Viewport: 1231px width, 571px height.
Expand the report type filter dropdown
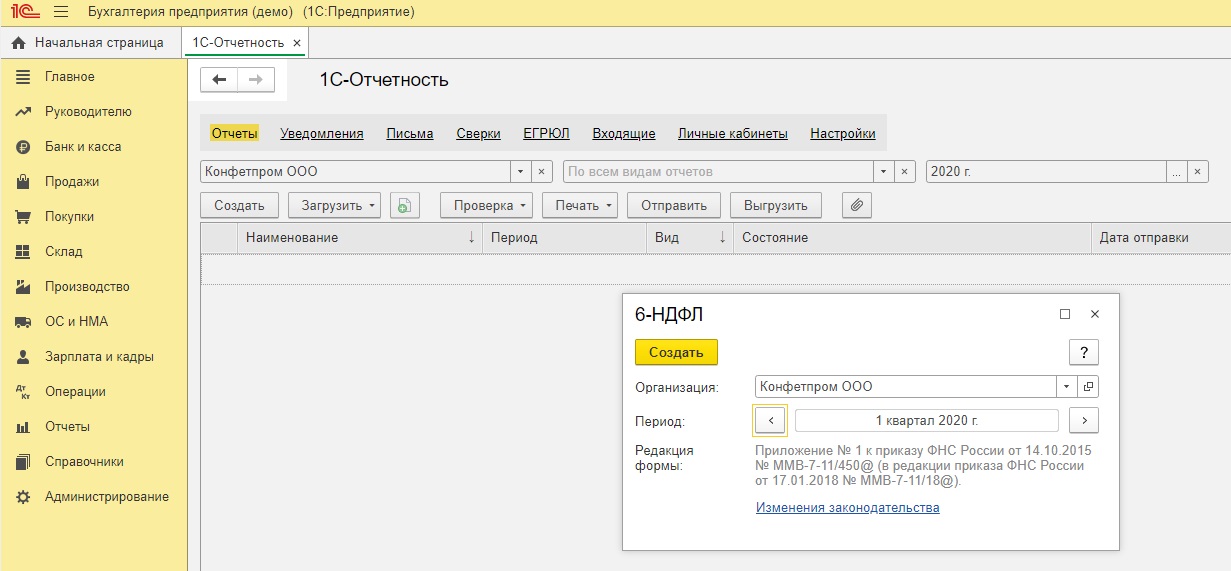pyautogui.click(x=883, y=172)
